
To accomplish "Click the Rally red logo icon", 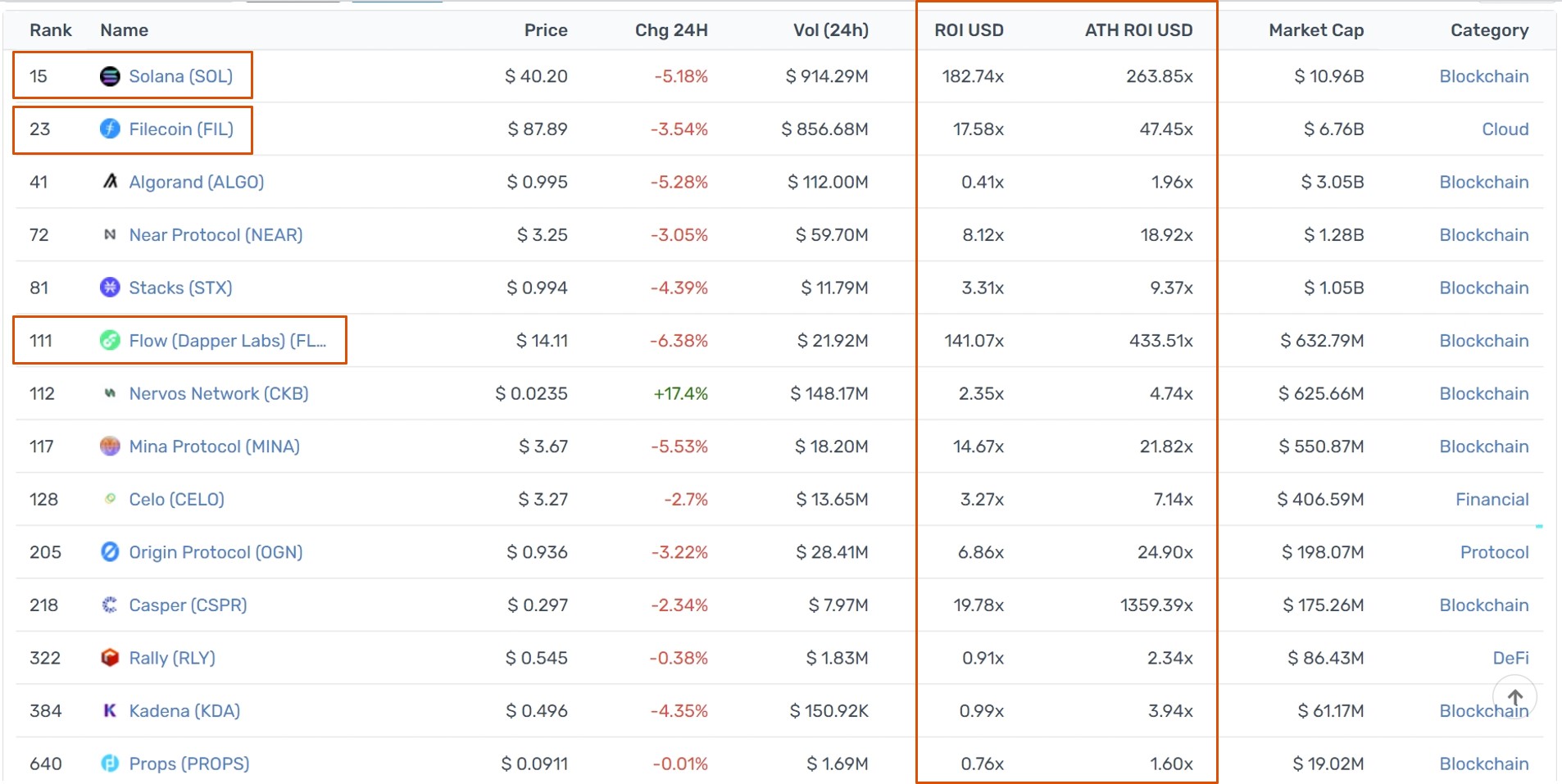I will point(110,657).
